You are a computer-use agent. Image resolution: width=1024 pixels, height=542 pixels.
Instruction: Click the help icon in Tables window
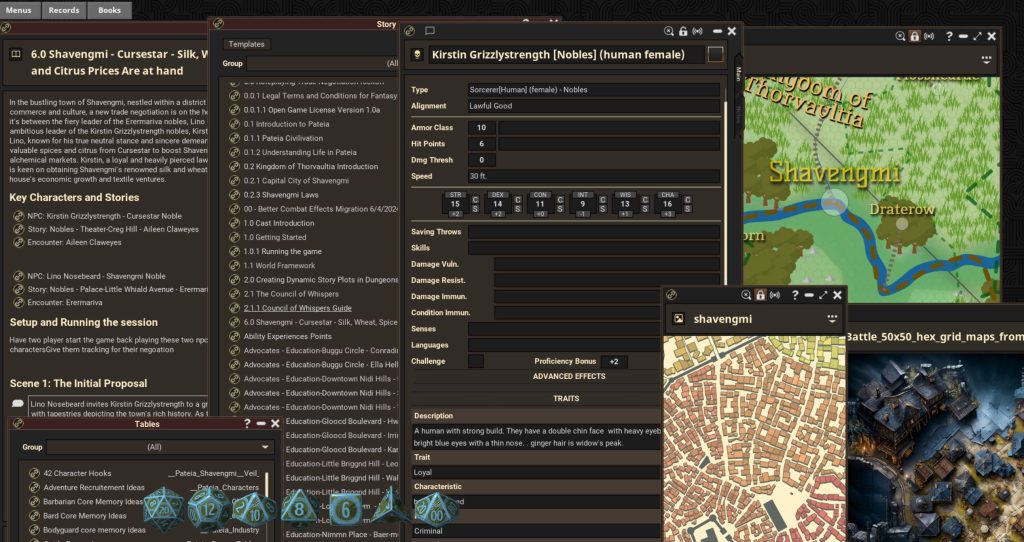[x=247, y=424]
